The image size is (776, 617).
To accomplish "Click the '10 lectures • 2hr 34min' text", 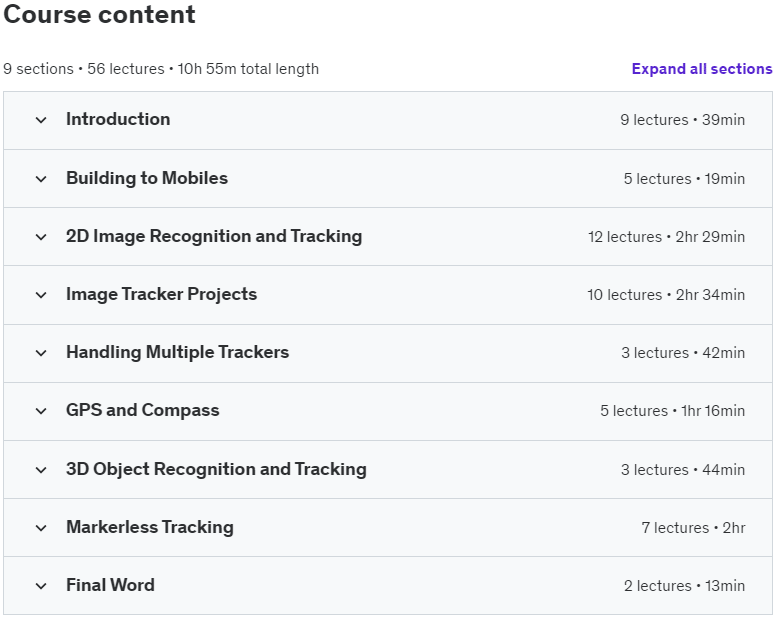I will (666, 295).
